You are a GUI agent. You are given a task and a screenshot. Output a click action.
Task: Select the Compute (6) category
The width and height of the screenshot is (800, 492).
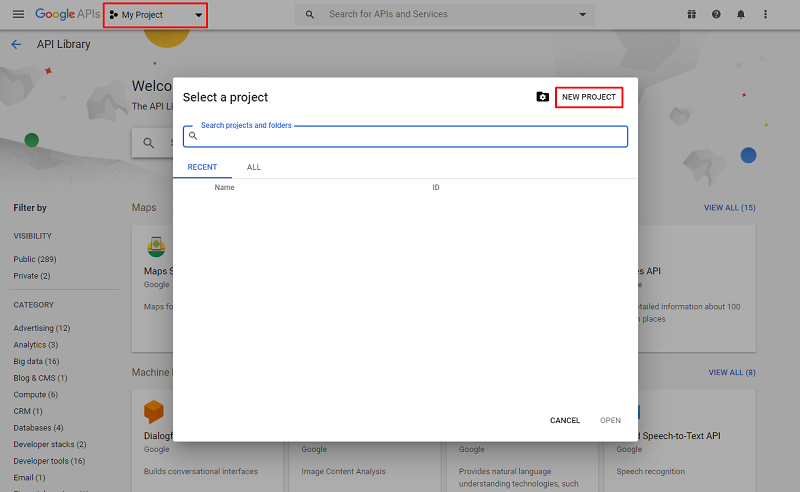pos(36,395)
